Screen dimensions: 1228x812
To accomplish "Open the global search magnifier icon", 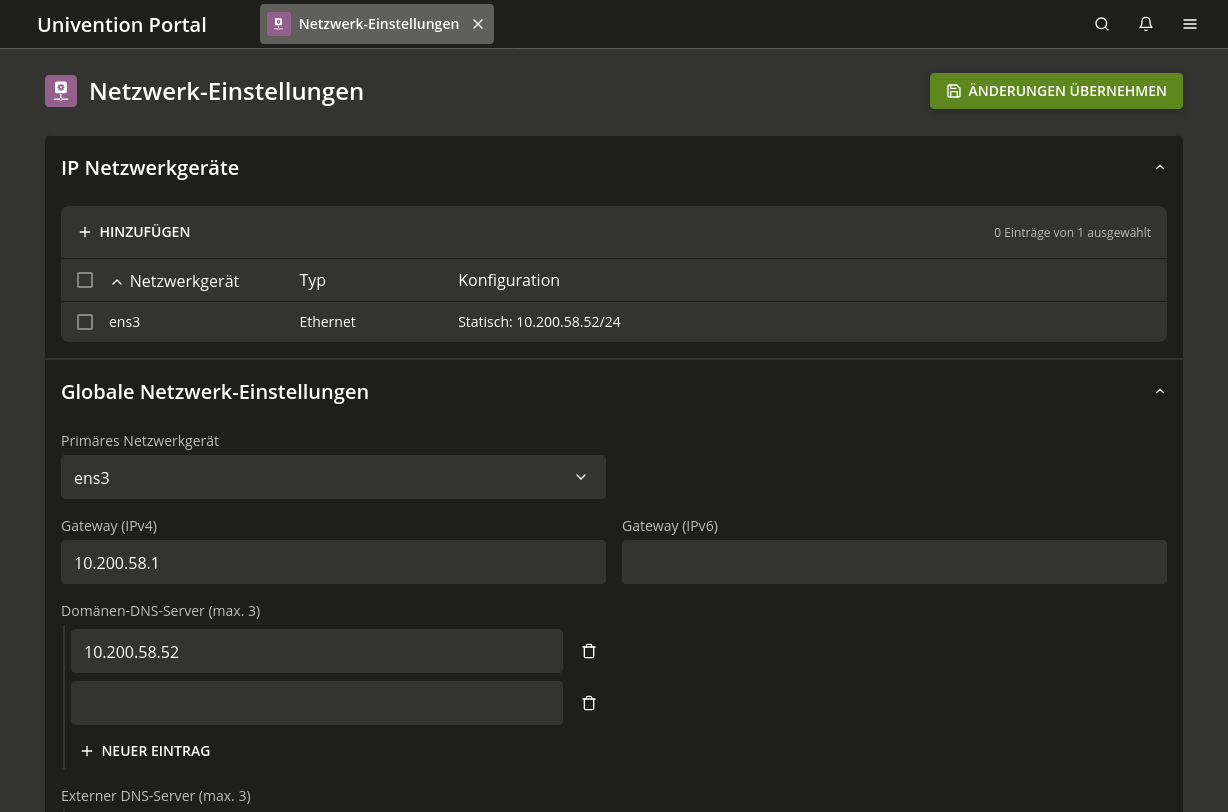I will (x=1102, y=23).
